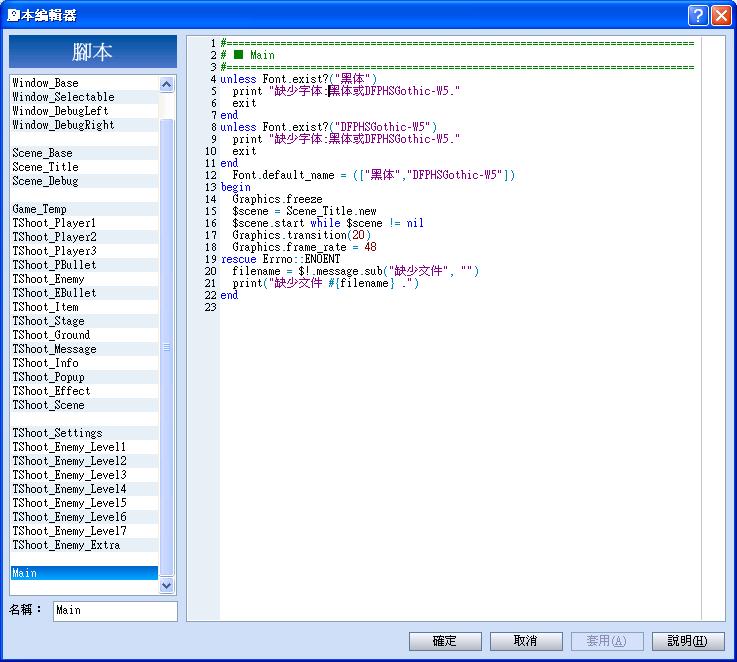Select Window_DebugLeft script
This screenshot has height=662, width=737.
[84, 111]
